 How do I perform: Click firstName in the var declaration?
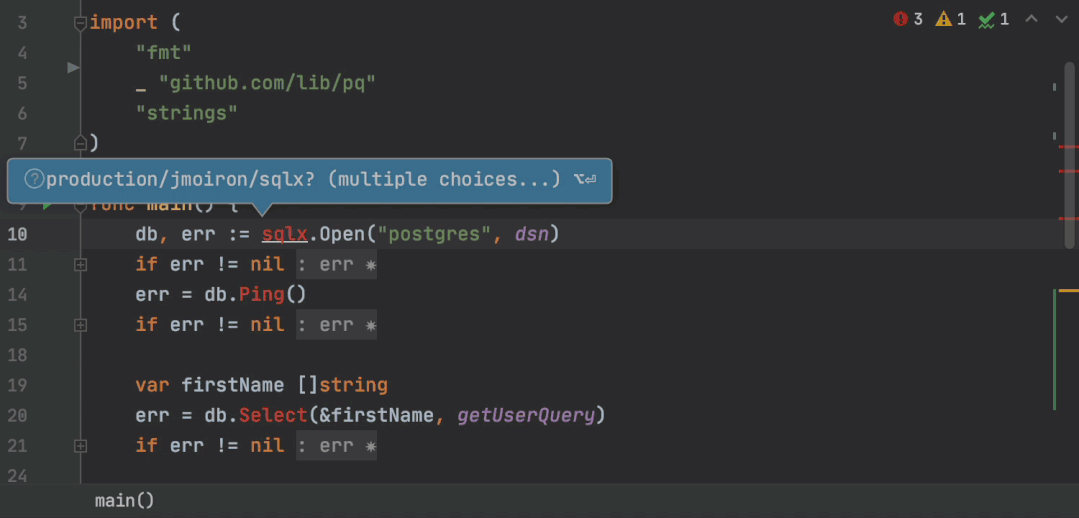[233, 385]
